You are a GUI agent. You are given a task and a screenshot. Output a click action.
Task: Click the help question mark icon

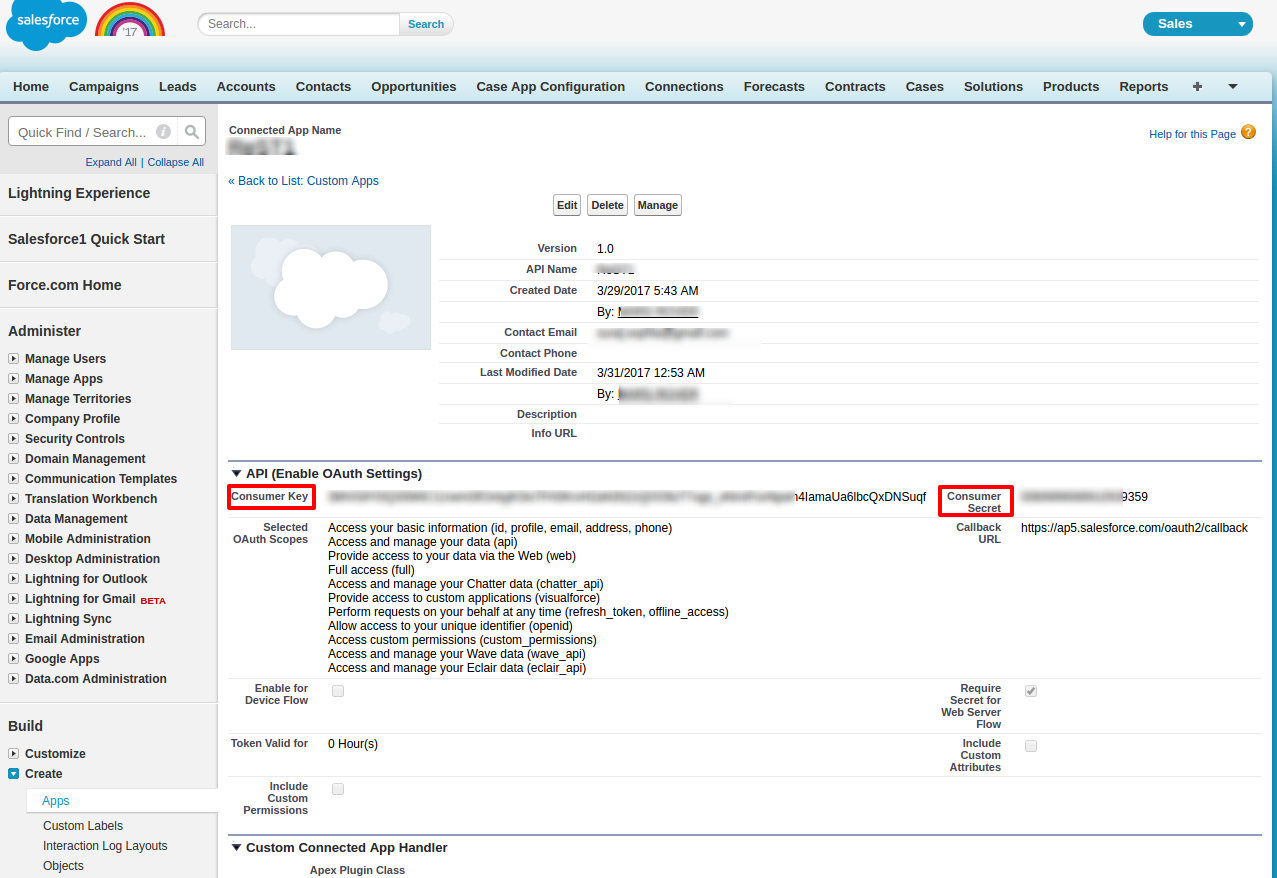pyautogui.click(x=1248, y=132)
